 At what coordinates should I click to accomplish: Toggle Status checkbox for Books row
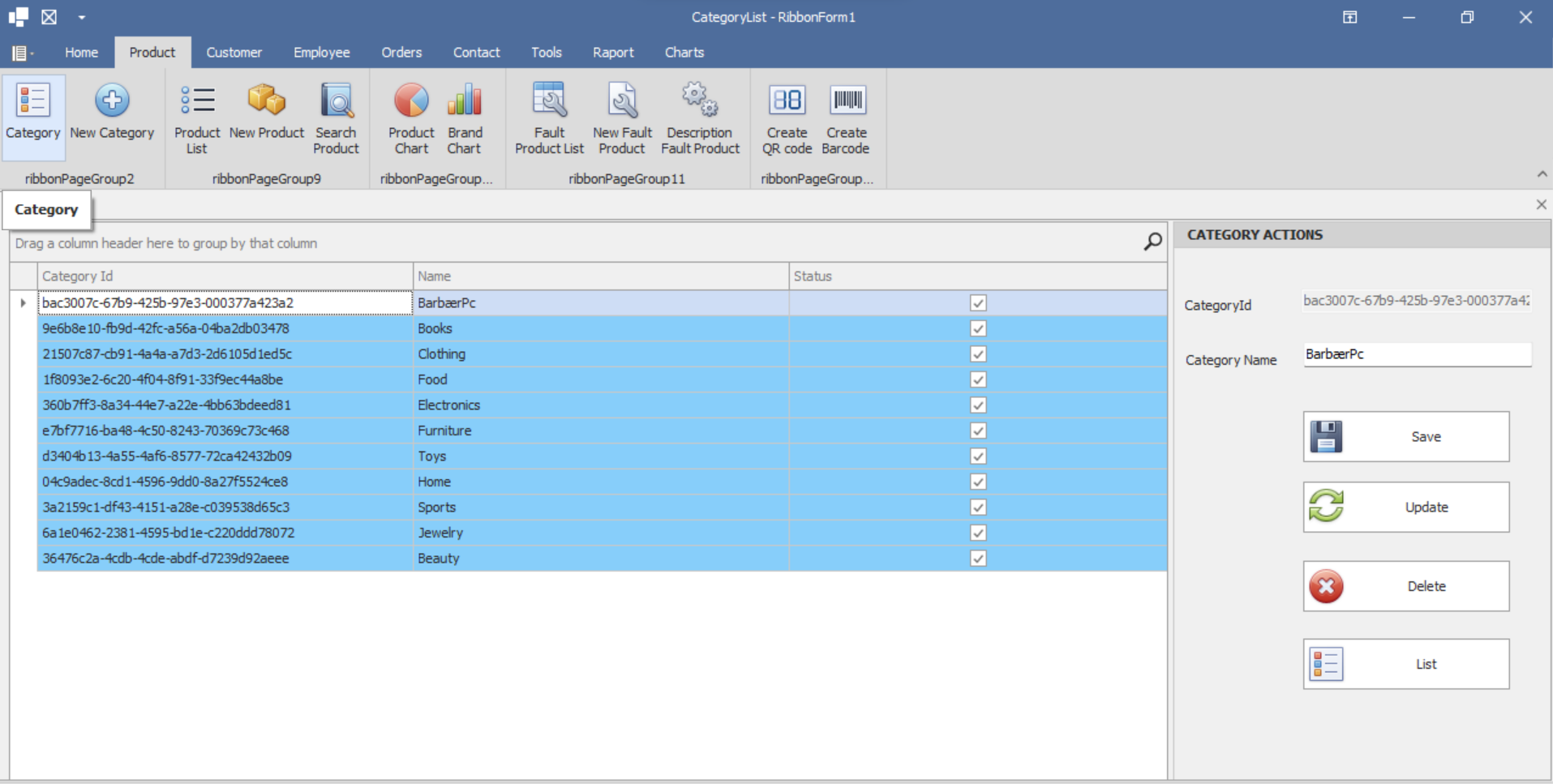(x=978, y=328)
